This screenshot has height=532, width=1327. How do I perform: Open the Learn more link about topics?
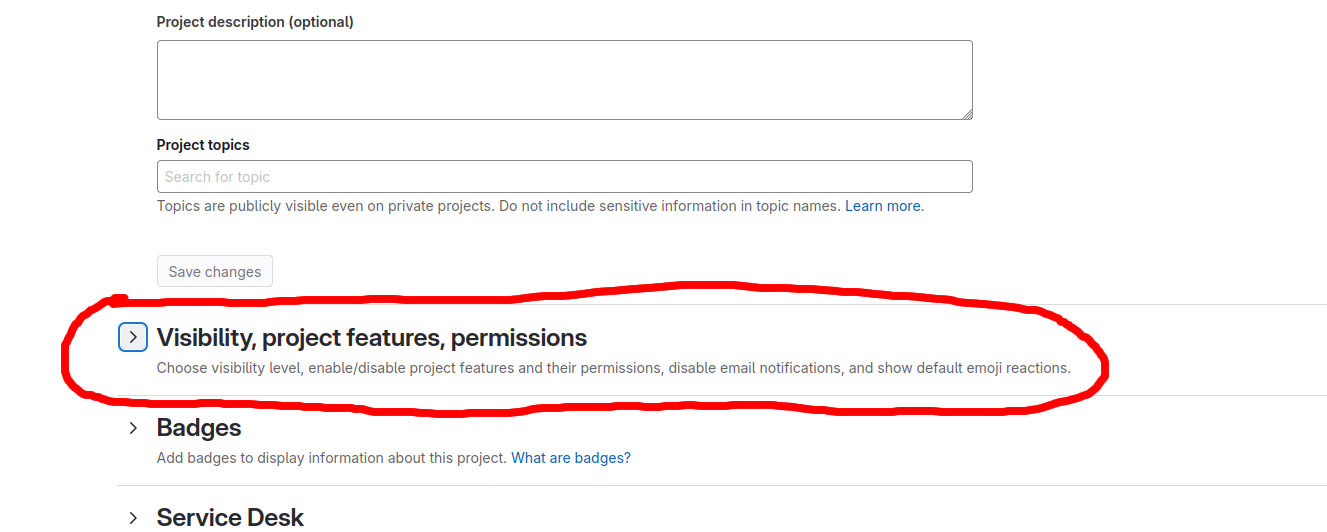(882, 206)
